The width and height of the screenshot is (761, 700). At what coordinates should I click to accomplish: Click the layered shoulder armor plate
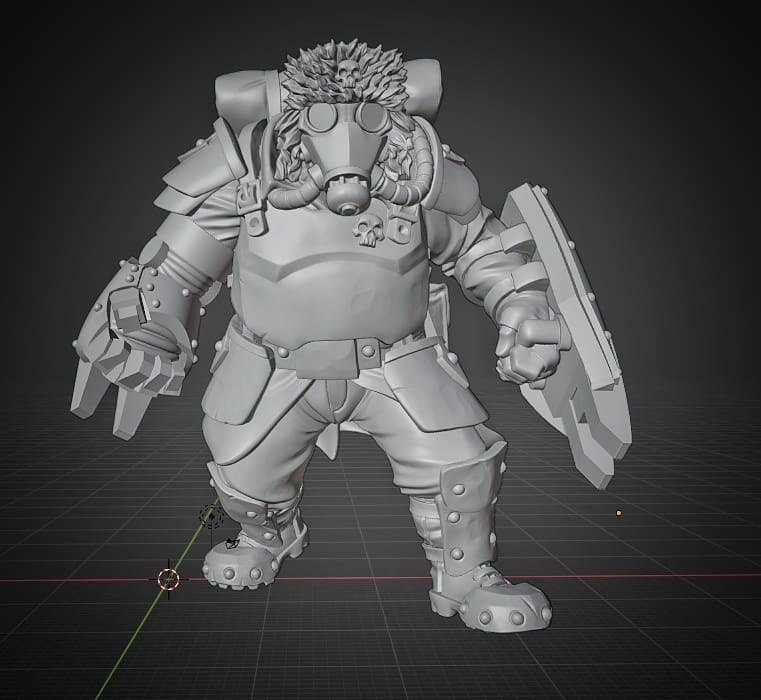[195, 180]
